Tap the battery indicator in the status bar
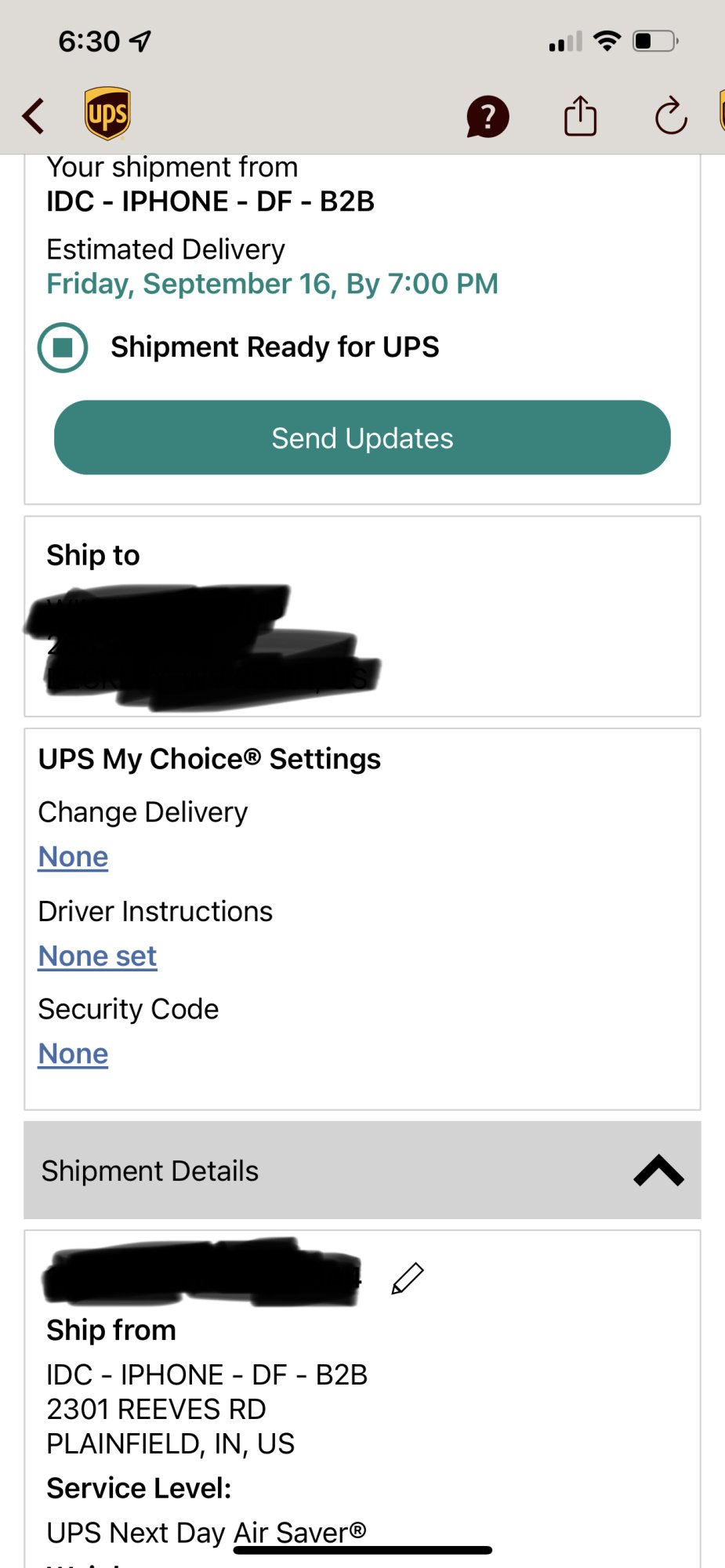The width and height of the screenshot is (725, 1568). tap(655, 41)
